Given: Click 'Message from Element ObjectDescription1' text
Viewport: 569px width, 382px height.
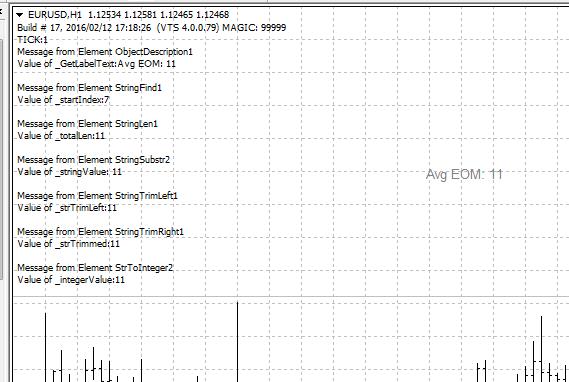Looking at the screenshot, I should (105, 52).
